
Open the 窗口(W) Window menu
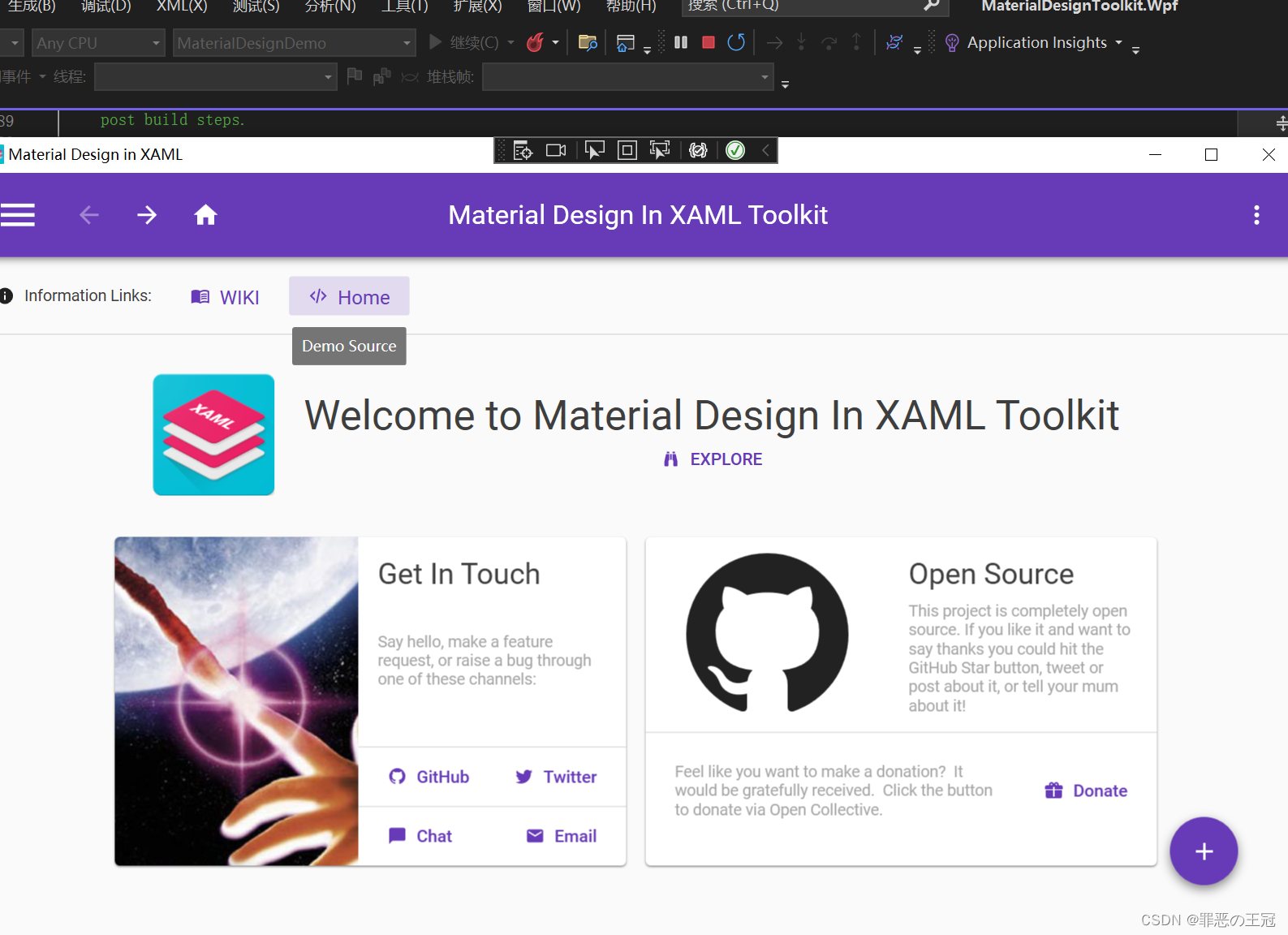coord(554,6)
